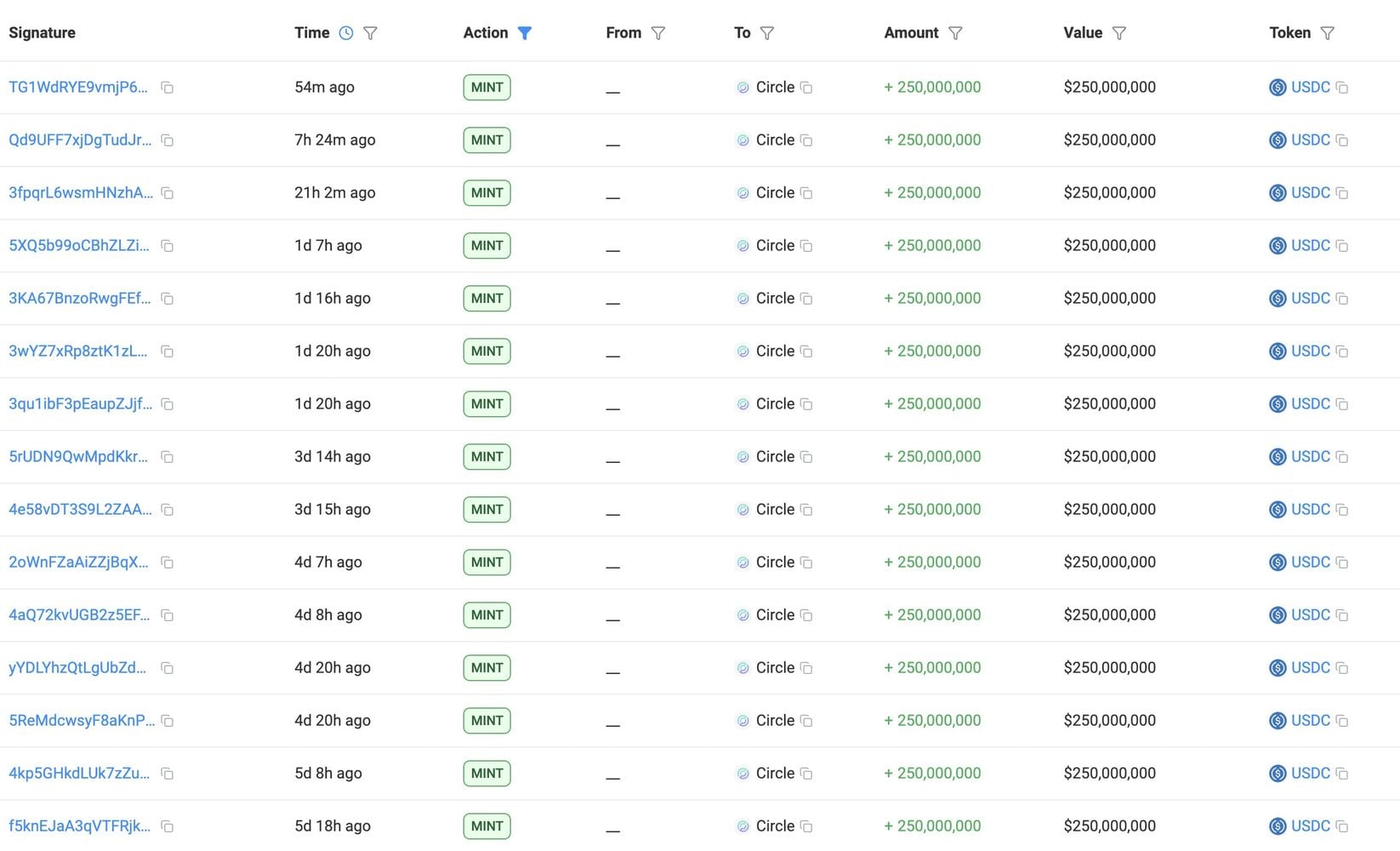Screen dimensions: 1400x851
Task: Open the To column filter
Action: [767, 33]
